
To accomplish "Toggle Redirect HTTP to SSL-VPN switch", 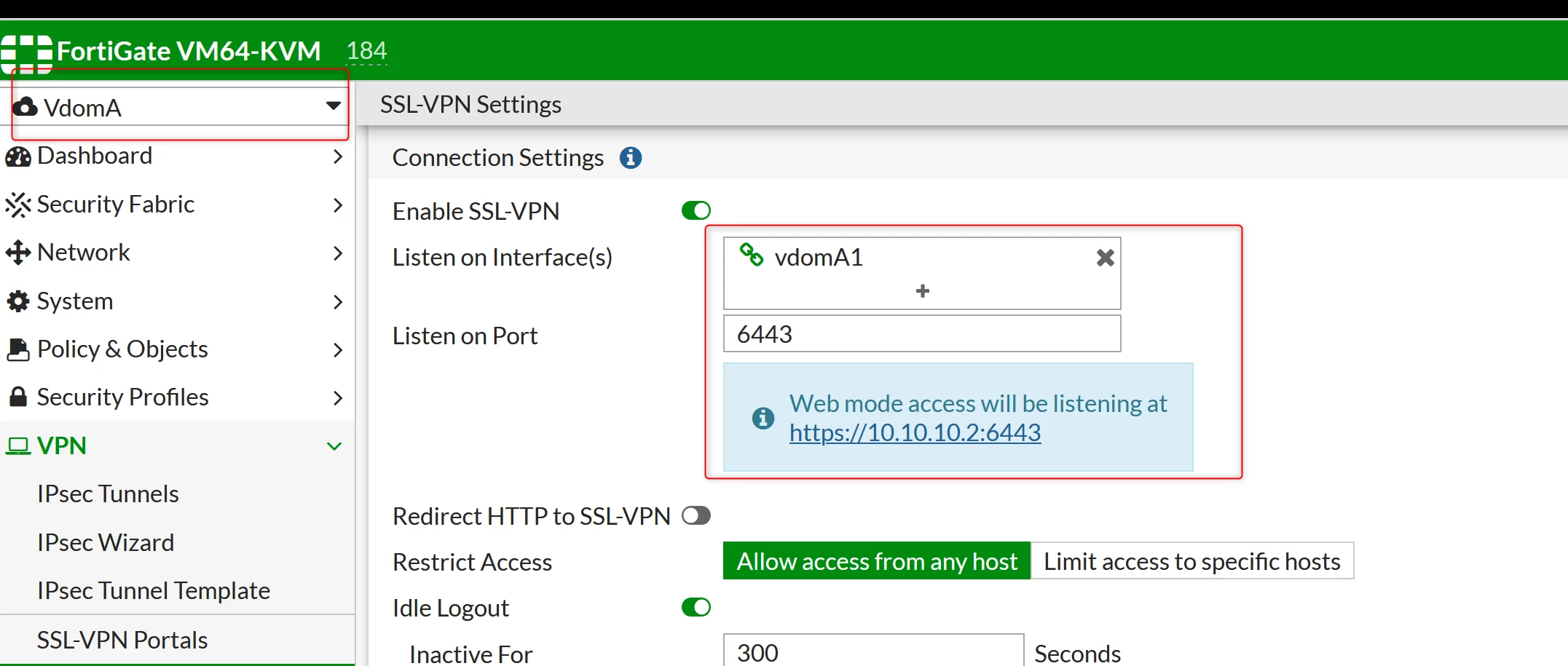I will pyautogui.click(x=696, y=516).
